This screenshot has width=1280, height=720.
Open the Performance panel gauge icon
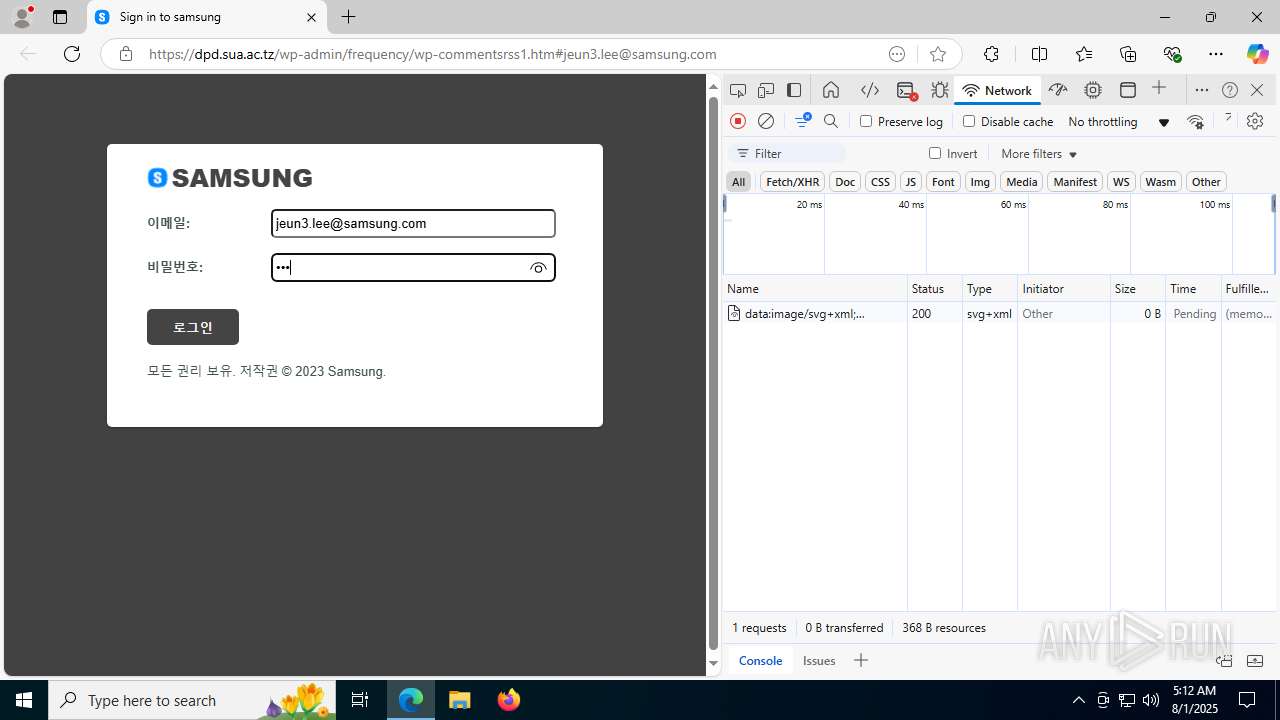tap(1058, 90)
